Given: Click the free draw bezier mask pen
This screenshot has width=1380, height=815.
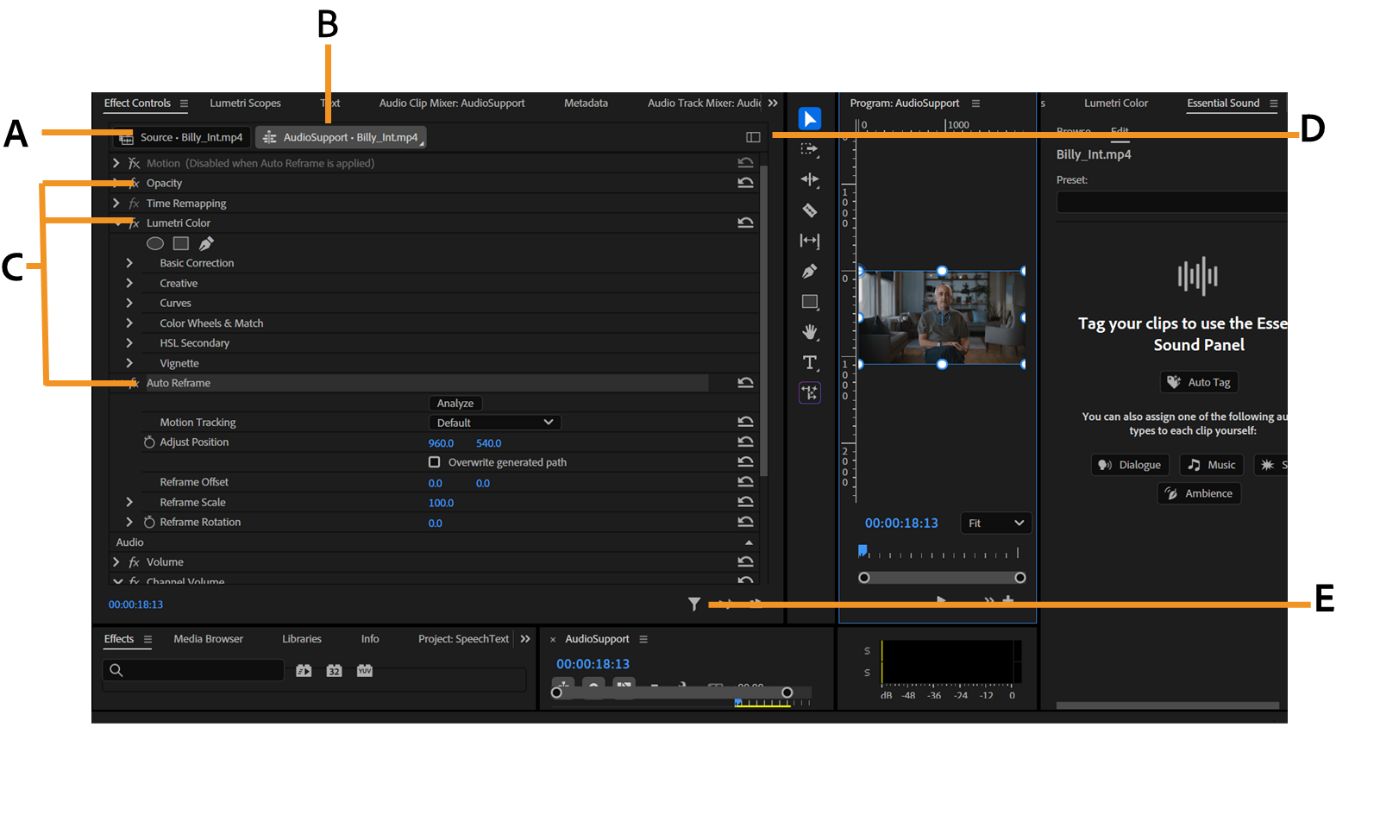Looking at the screenshot, I should 206,243.
